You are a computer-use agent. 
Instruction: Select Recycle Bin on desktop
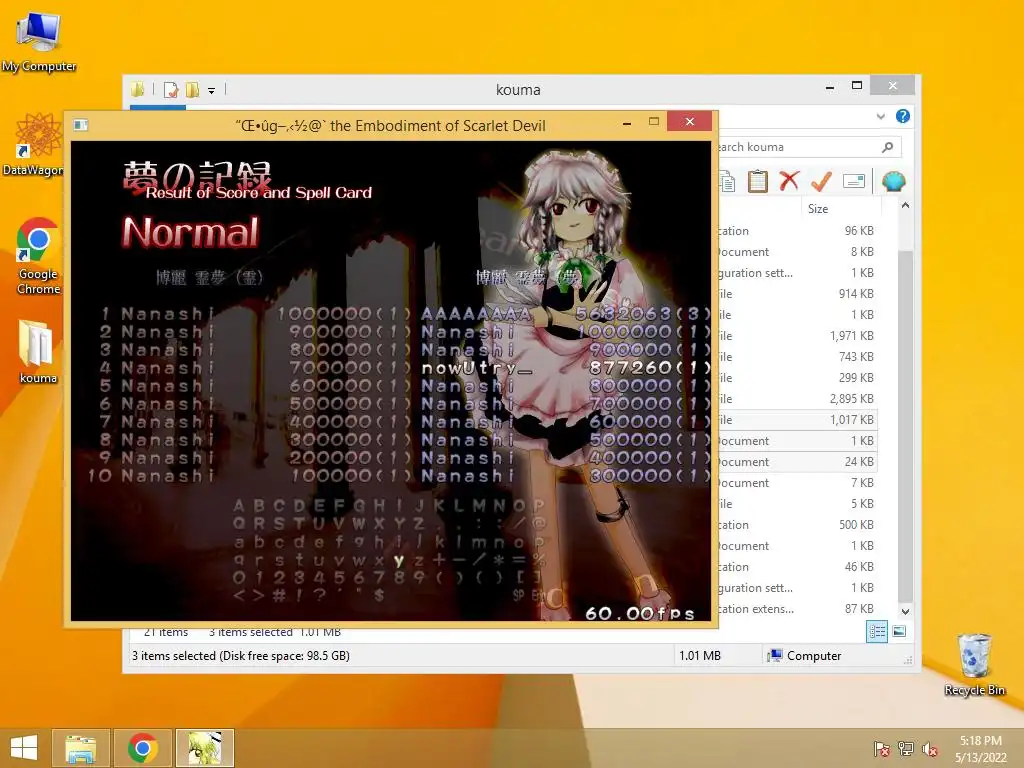[975, 664]
